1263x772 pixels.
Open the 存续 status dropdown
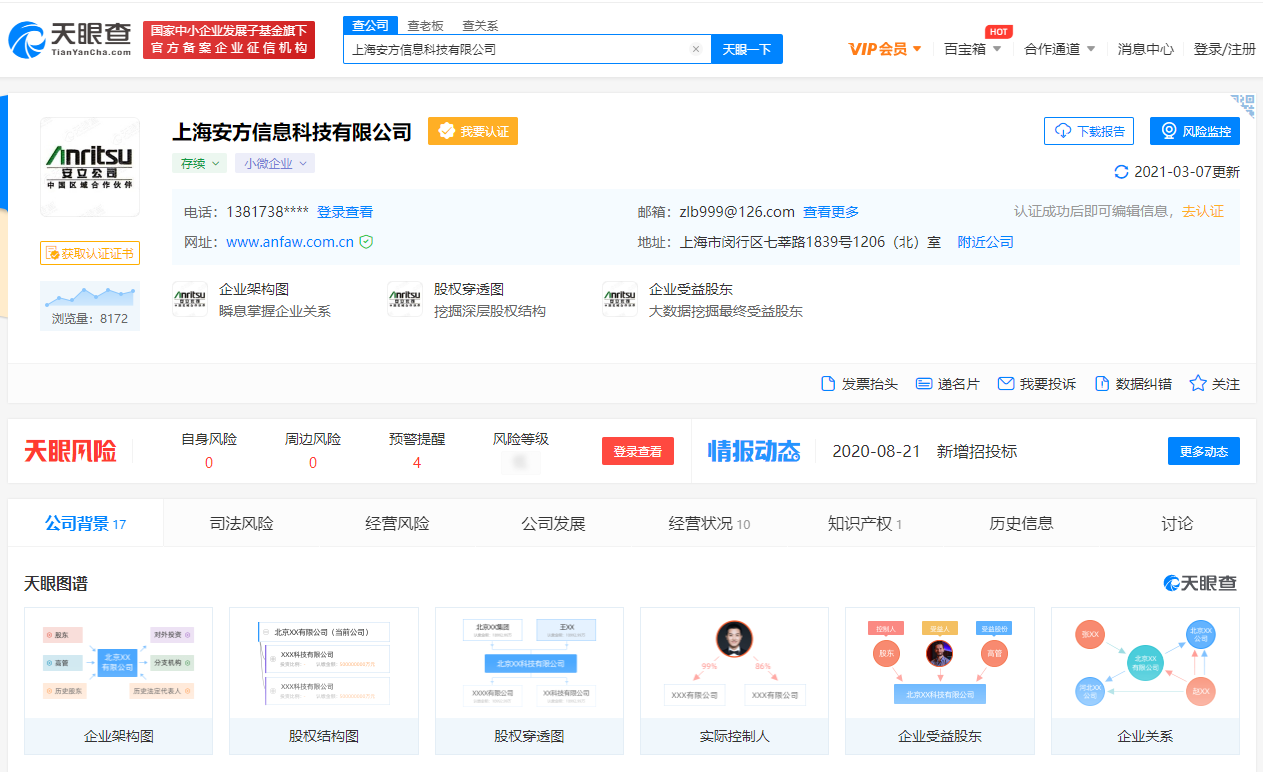coord(199,163)
